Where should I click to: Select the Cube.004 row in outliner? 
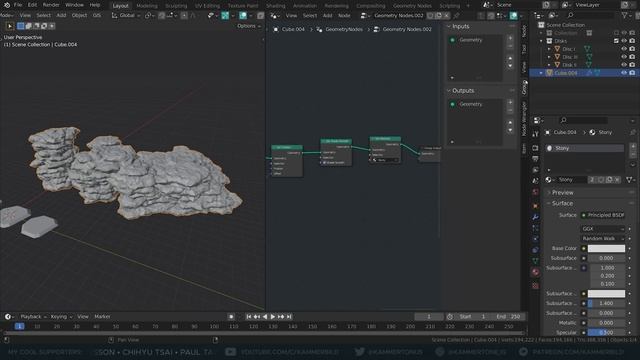tap(584, 73)
